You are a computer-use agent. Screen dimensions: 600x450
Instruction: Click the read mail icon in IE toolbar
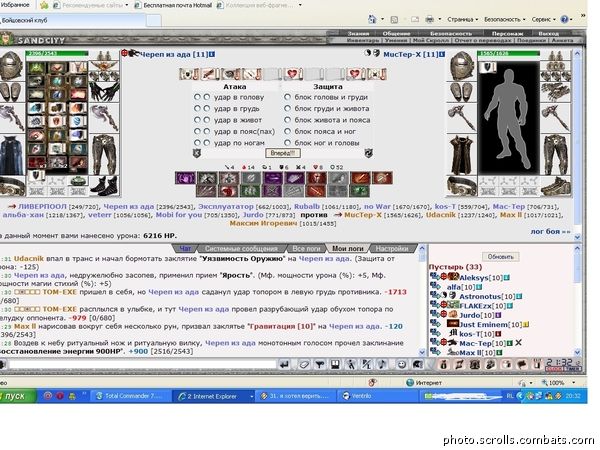(x=415, y=19)
